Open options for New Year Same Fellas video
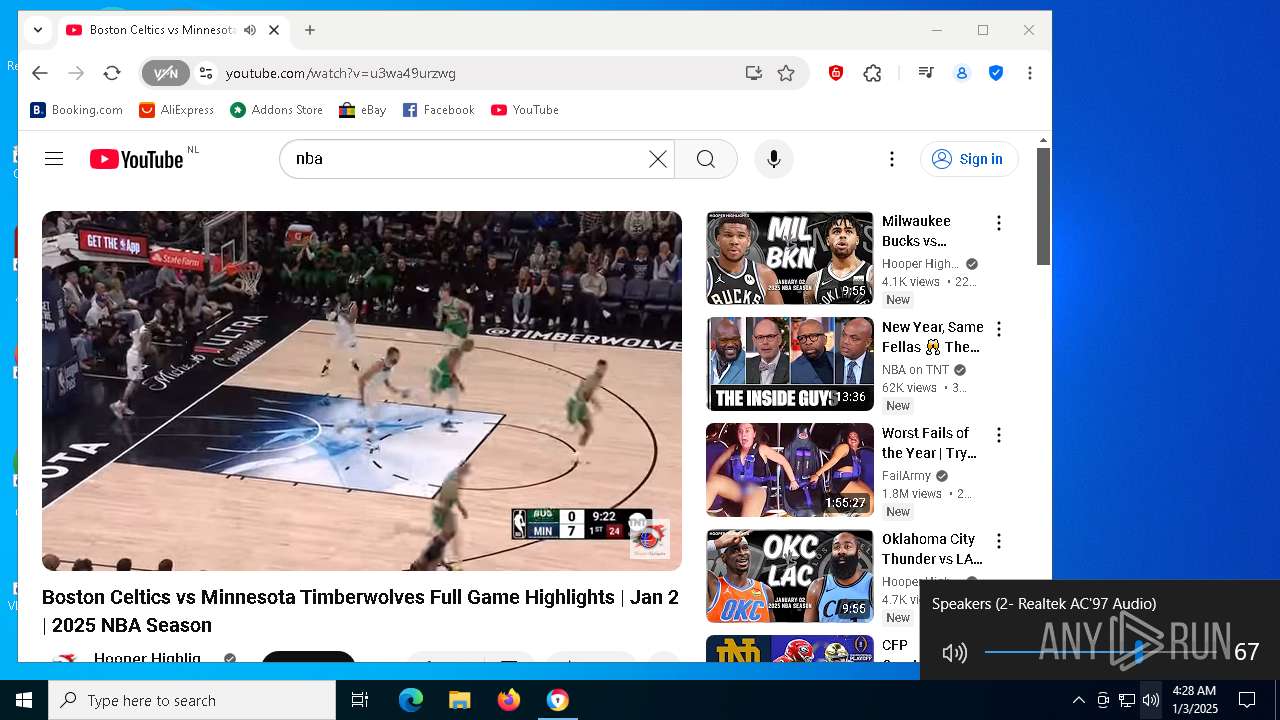Screen dimensions: 1280x720 pos(998,329)
